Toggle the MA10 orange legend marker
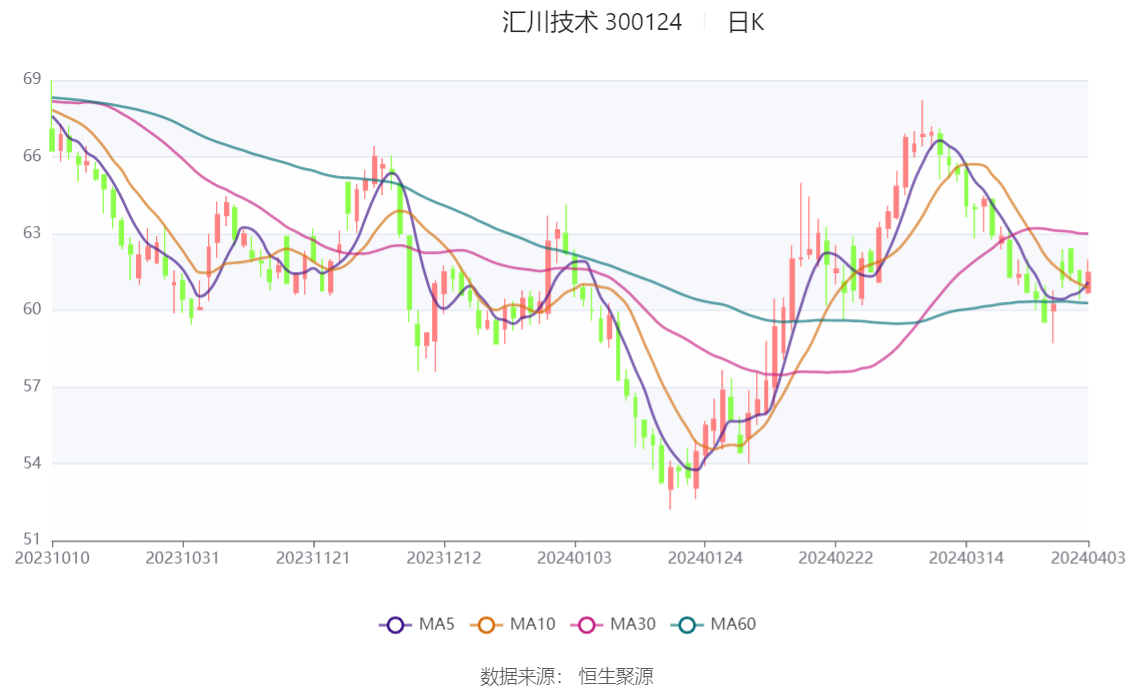This screenshot has height=689, width=1134. 486,625
